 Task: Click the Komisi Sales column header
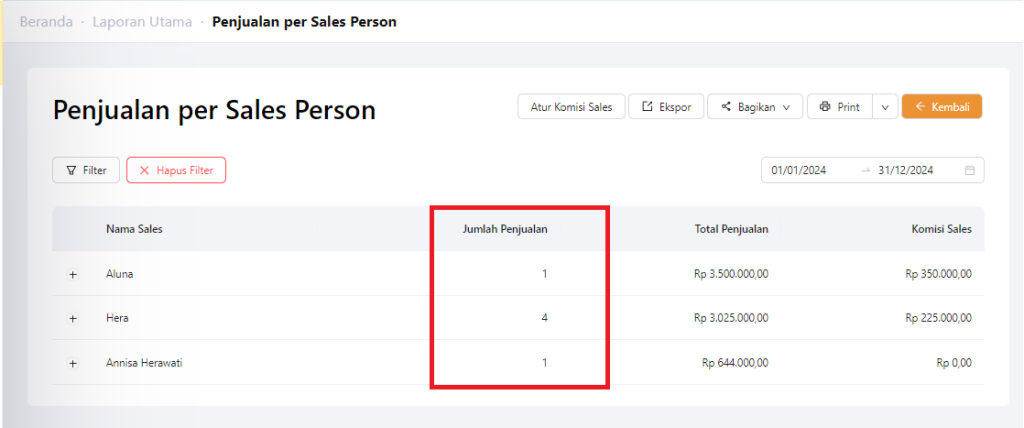[942, 229]
